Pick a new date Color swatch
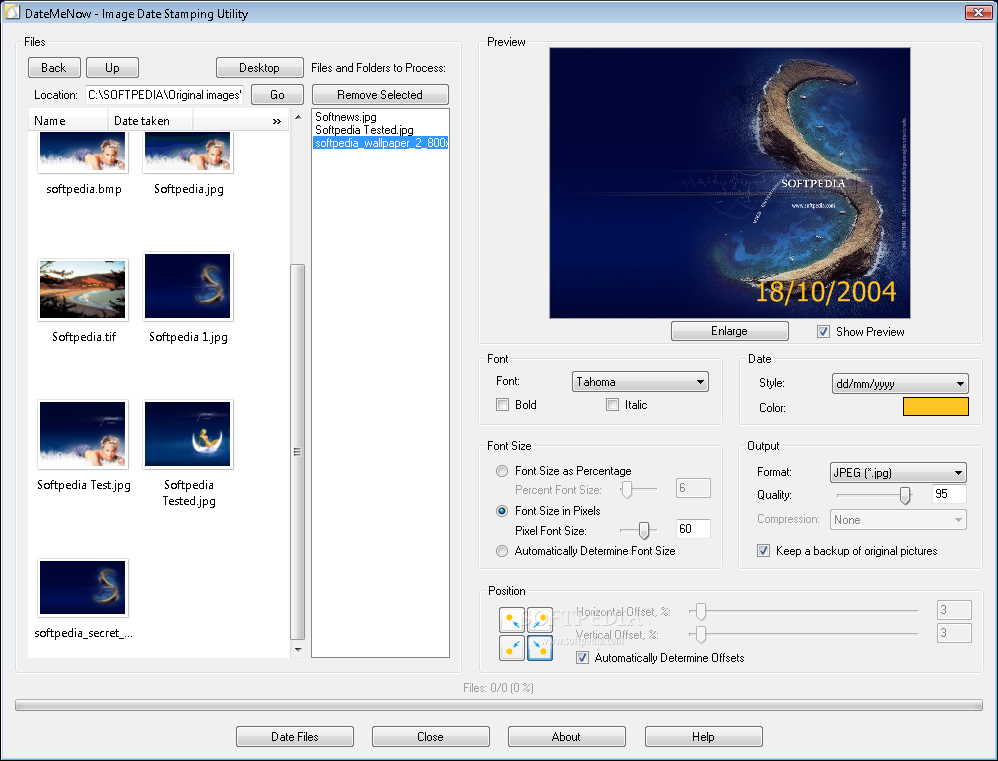Viewport: 998px width, 761px height. pyautogui.click(x=936, y=407)
